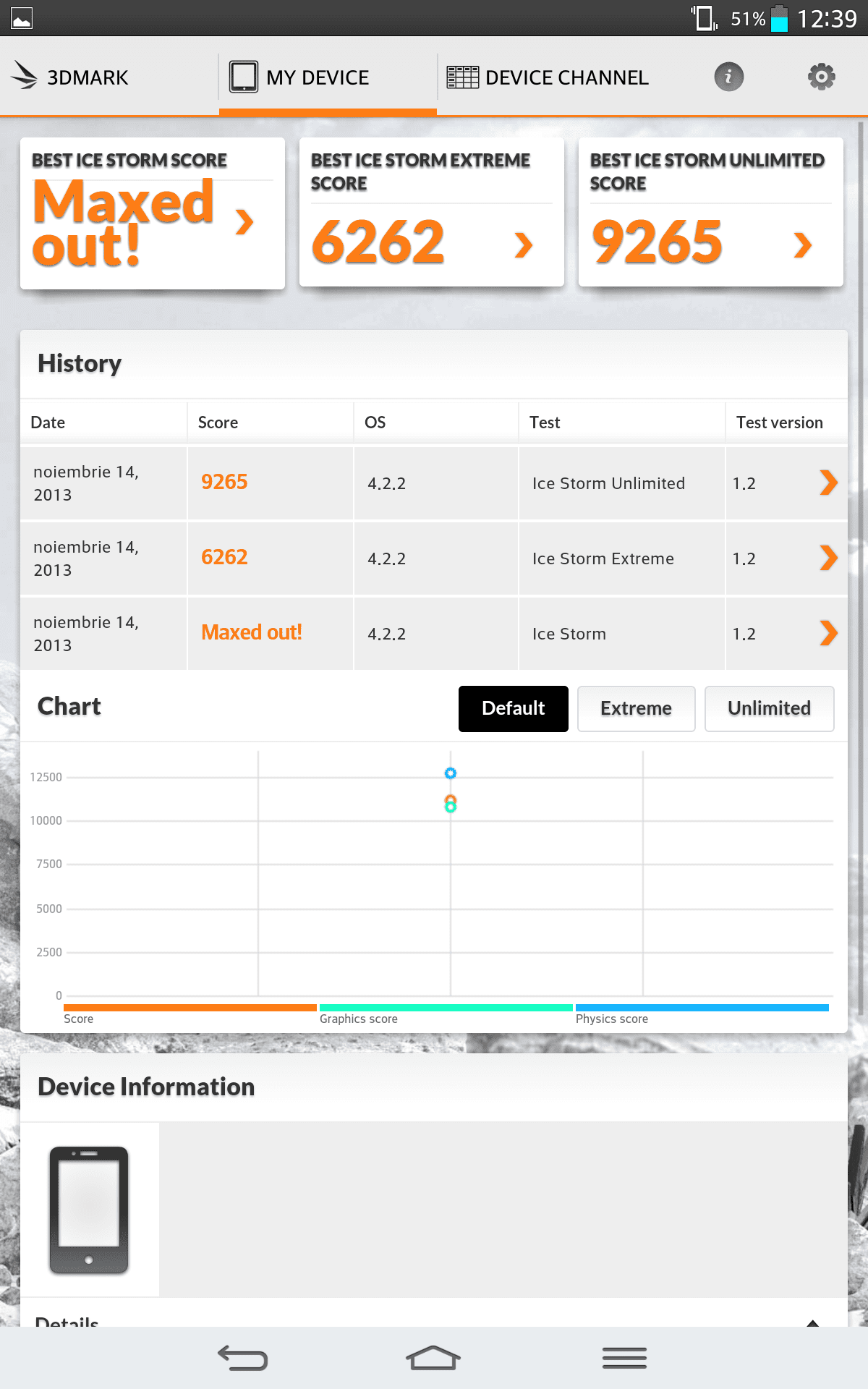Click the Chart section heading

click(x=69, y=706)
